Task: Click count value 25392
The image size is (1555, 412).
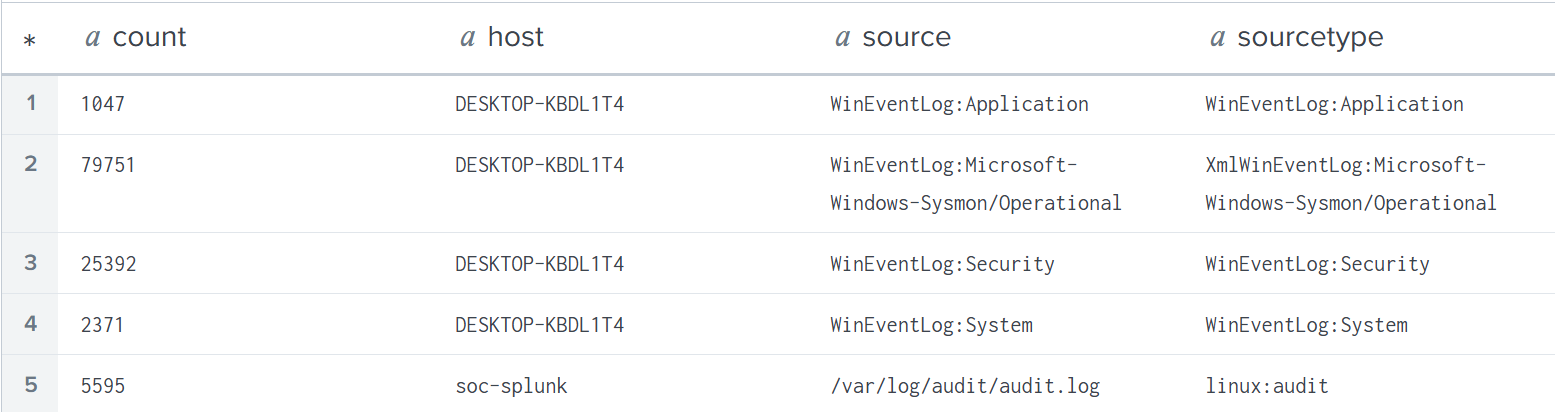Action: pos(108,264)
